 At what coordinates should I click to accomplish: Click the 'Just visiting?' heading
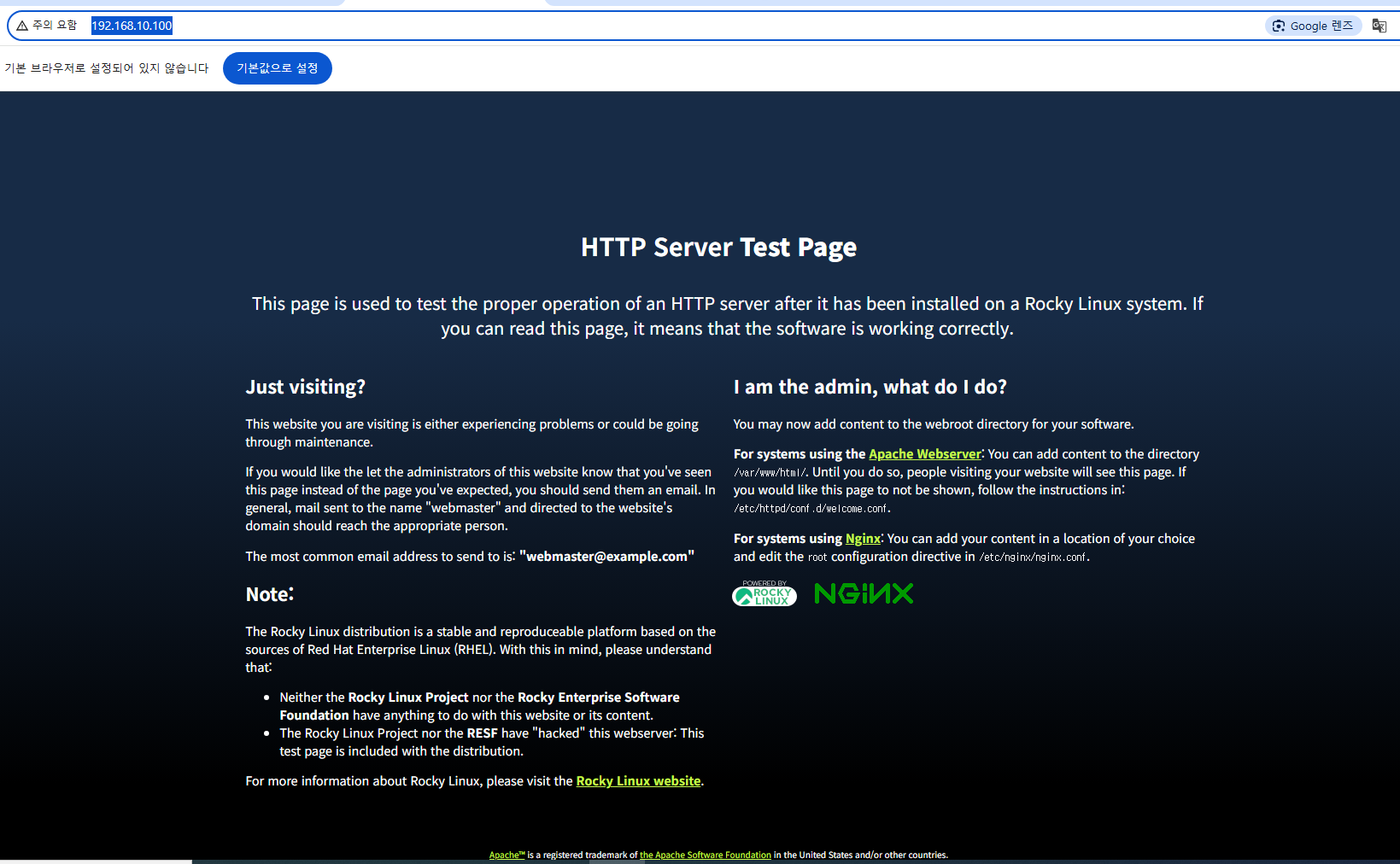306,387
